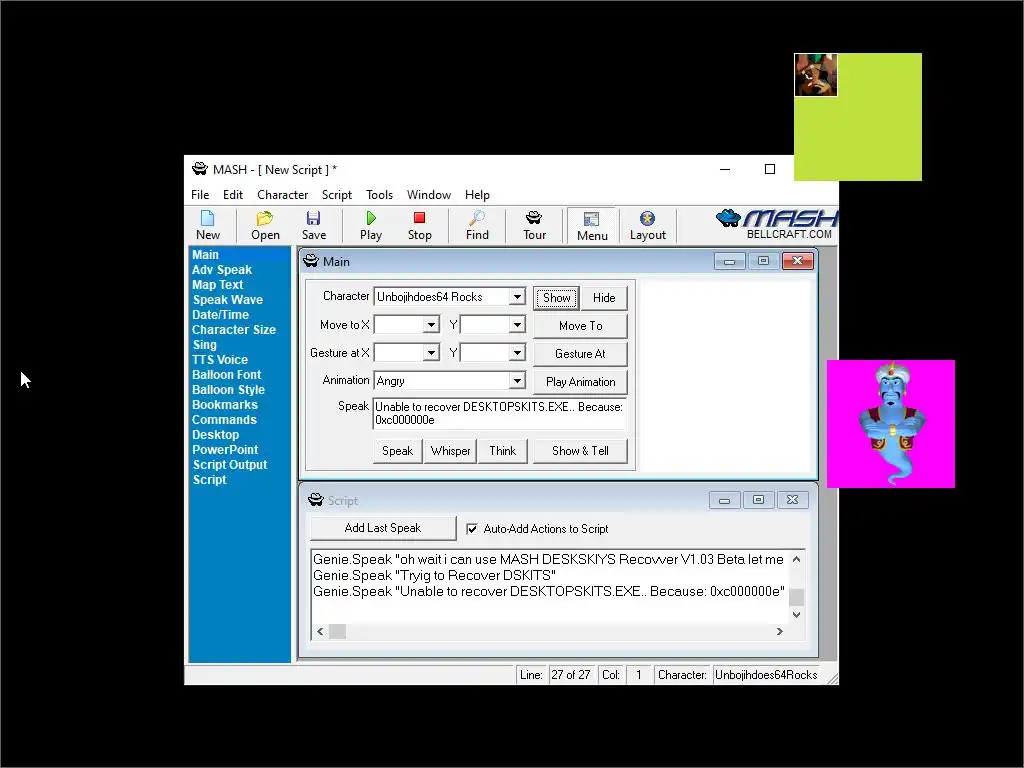Open the Layout toolbar icon
The width and height of the screenshot is (1024, 768).
(647, 225)
